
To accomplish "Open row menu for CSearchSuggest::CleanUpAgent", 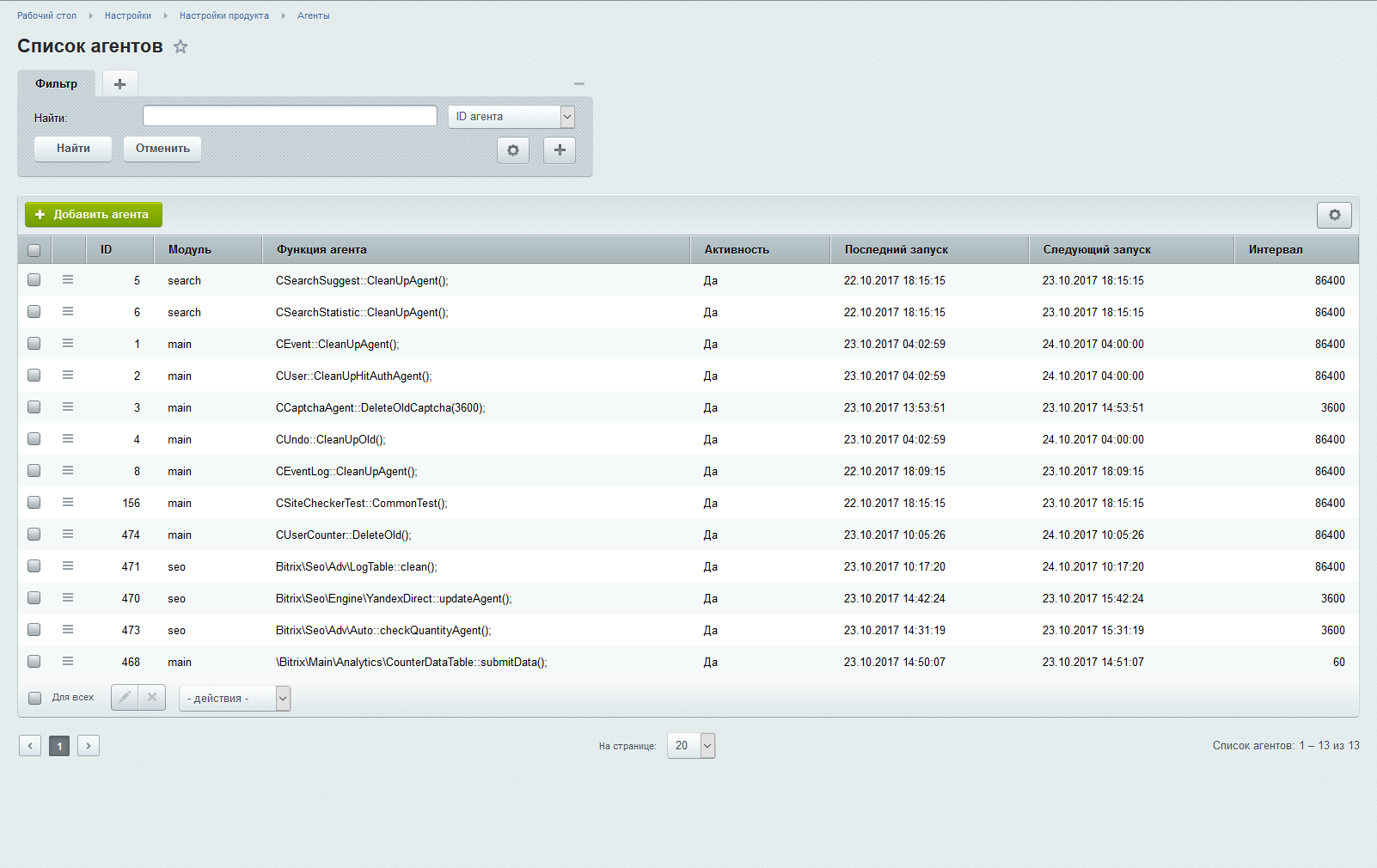I will pos(68,280).
